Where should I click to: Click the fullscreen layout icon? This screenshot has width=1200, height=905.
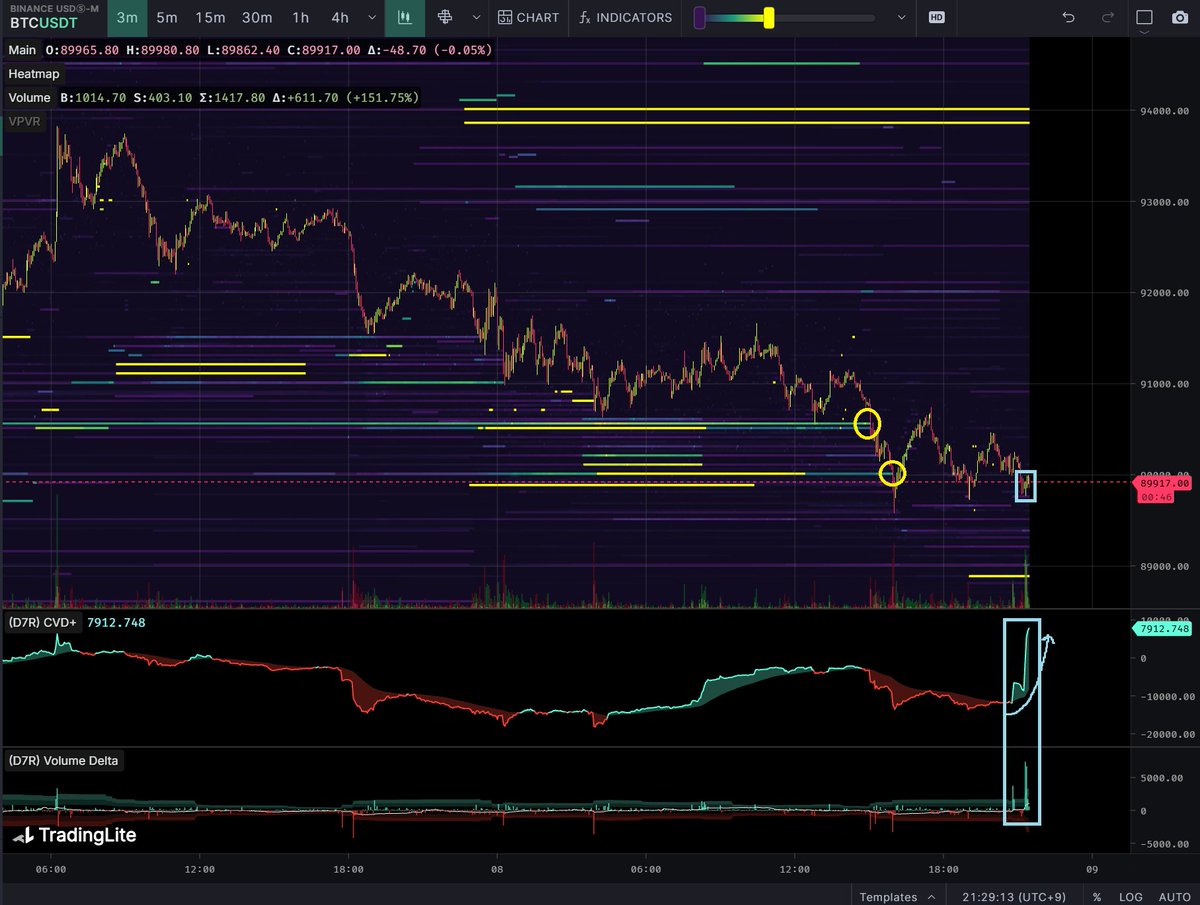pyautogui.click(x=1145, y=17)
